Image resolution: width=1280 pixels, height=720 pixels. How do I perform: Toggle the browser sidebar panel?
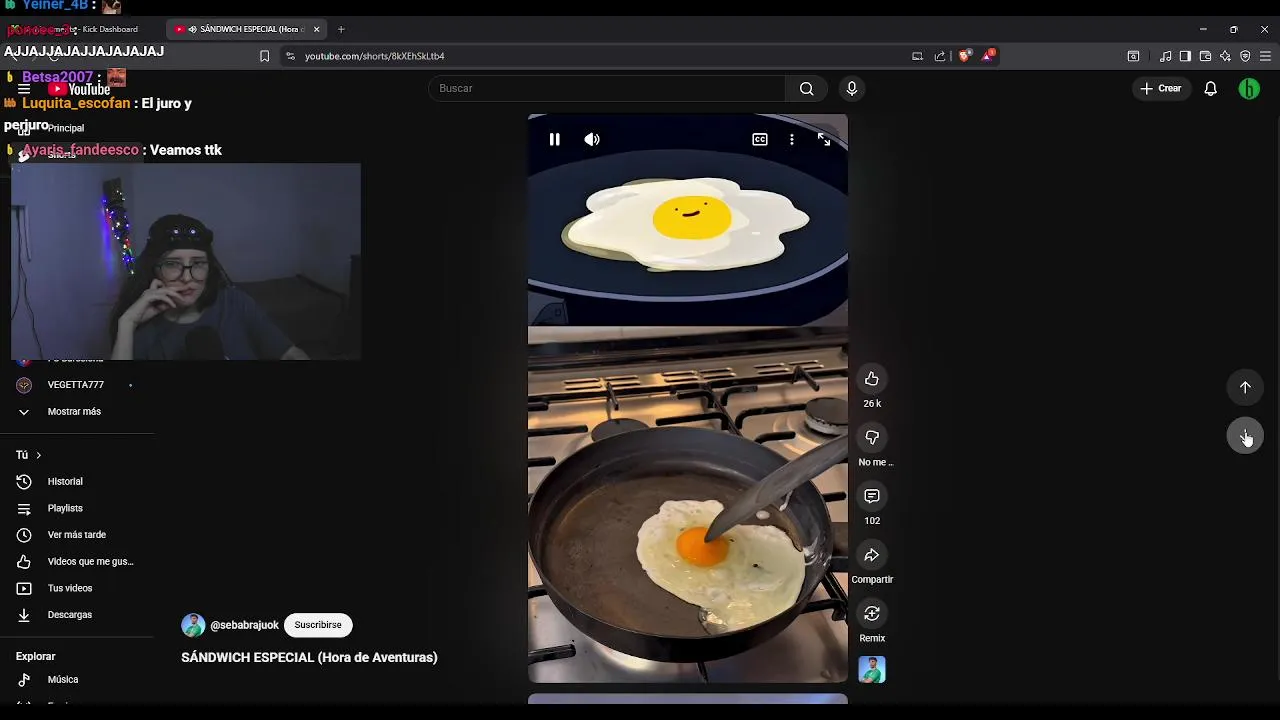1185,56
